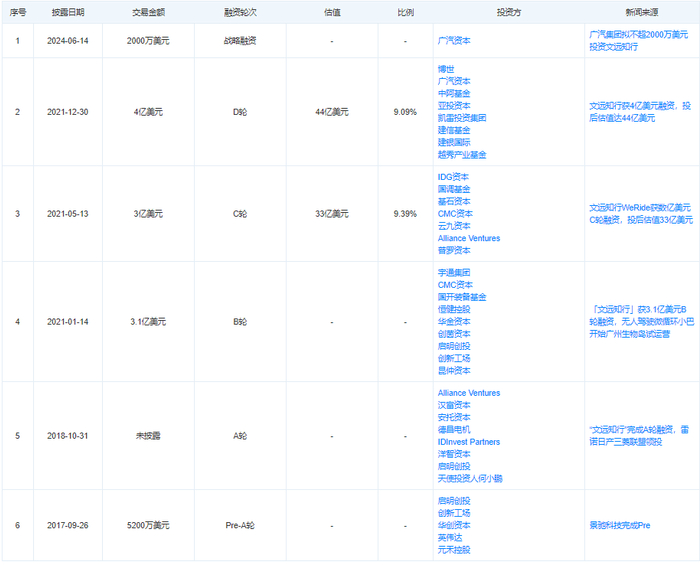Open investor link 汉富资本
The width and height of the screenshot is (700, 565).
[x=454, y=405]
